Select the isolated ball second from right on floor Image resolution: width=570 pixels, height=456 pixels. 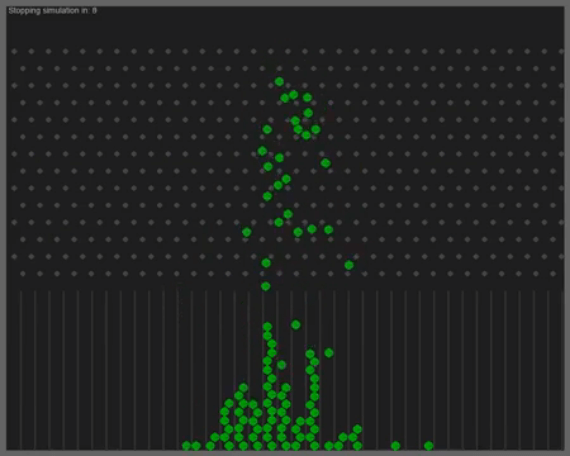396,445
